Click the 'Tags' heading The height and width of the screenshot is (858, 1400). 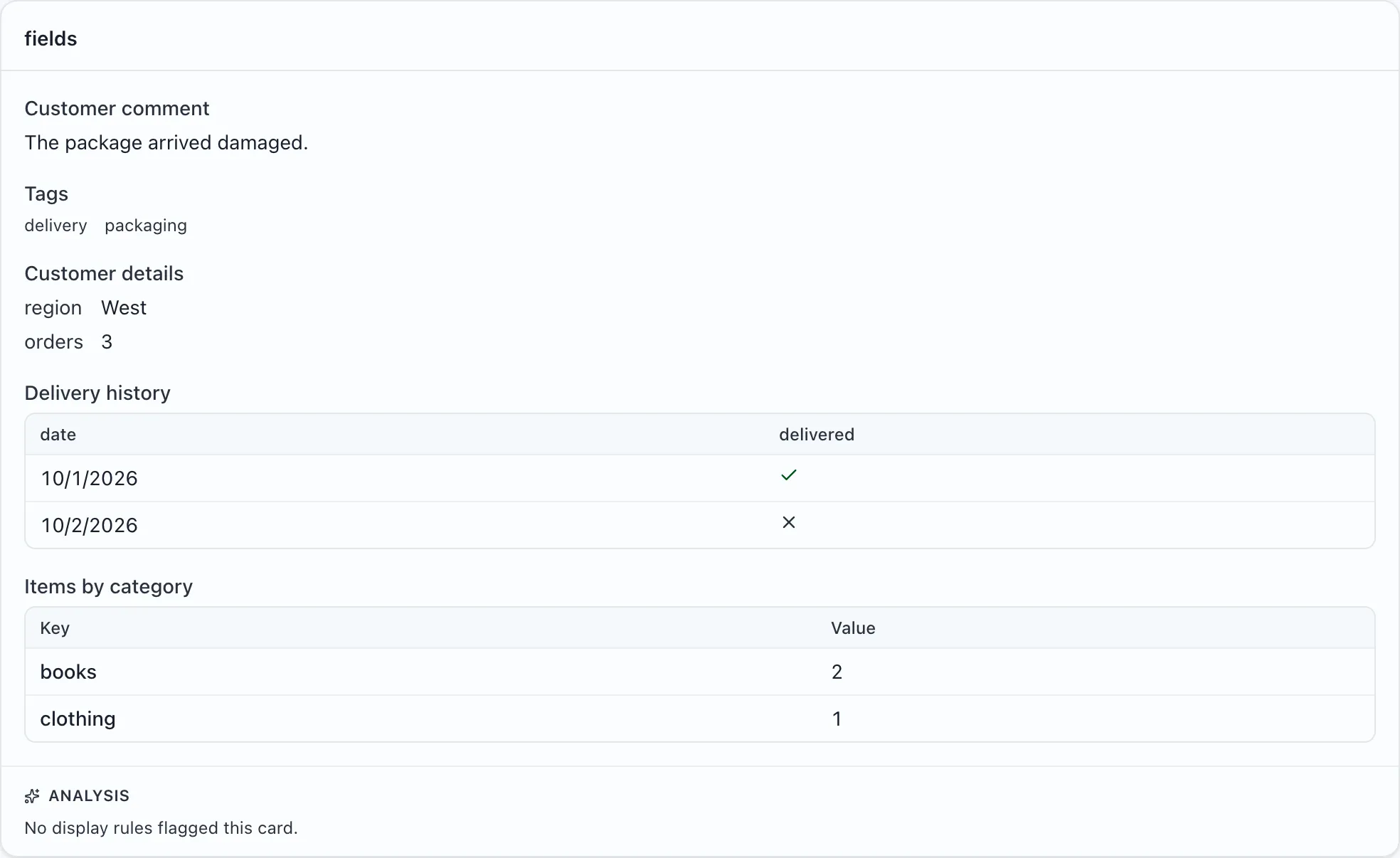tap(46, 194)
